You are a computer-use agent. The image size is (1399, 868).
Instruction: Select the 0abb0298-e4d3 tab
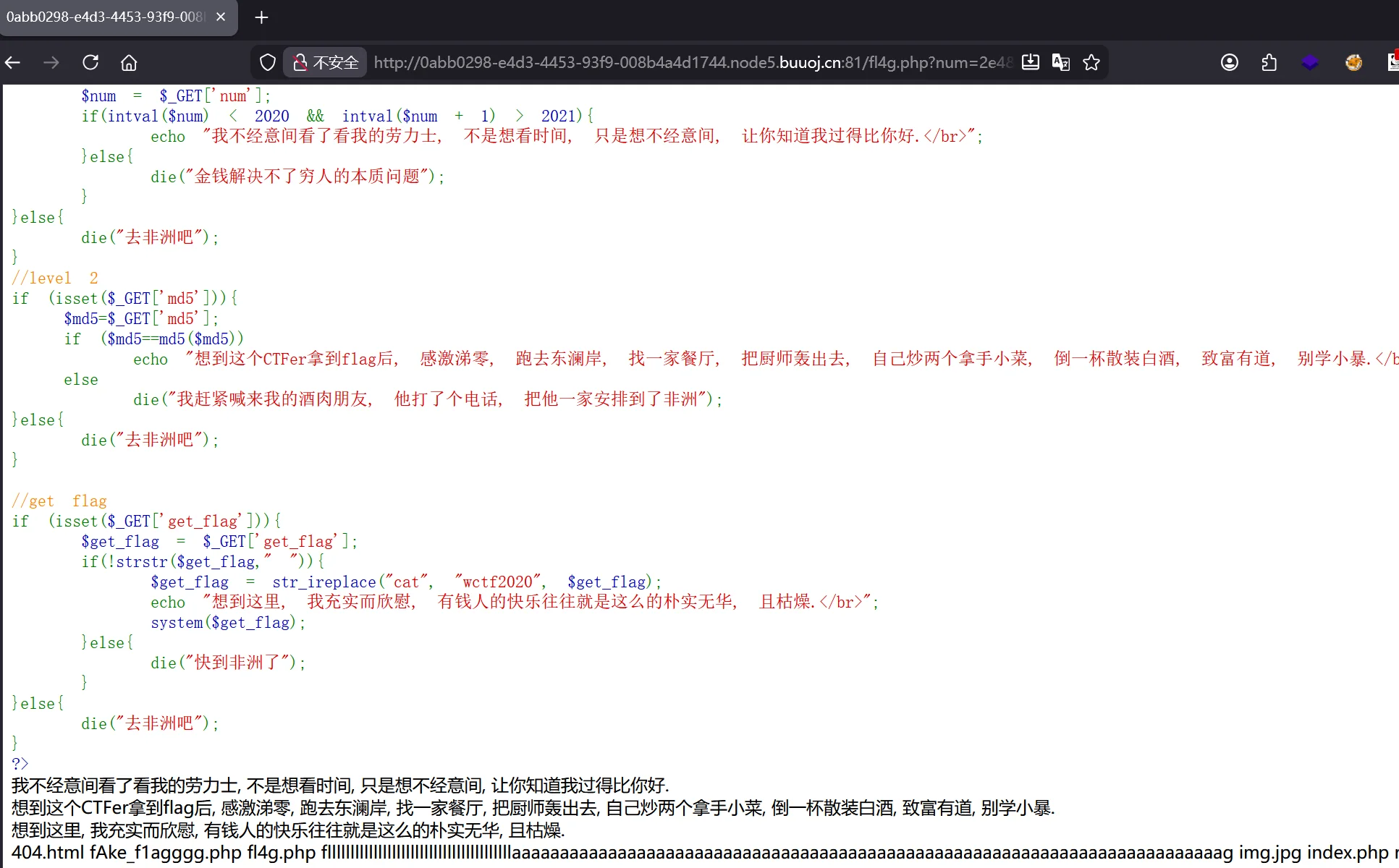click(x=105, y=17)
